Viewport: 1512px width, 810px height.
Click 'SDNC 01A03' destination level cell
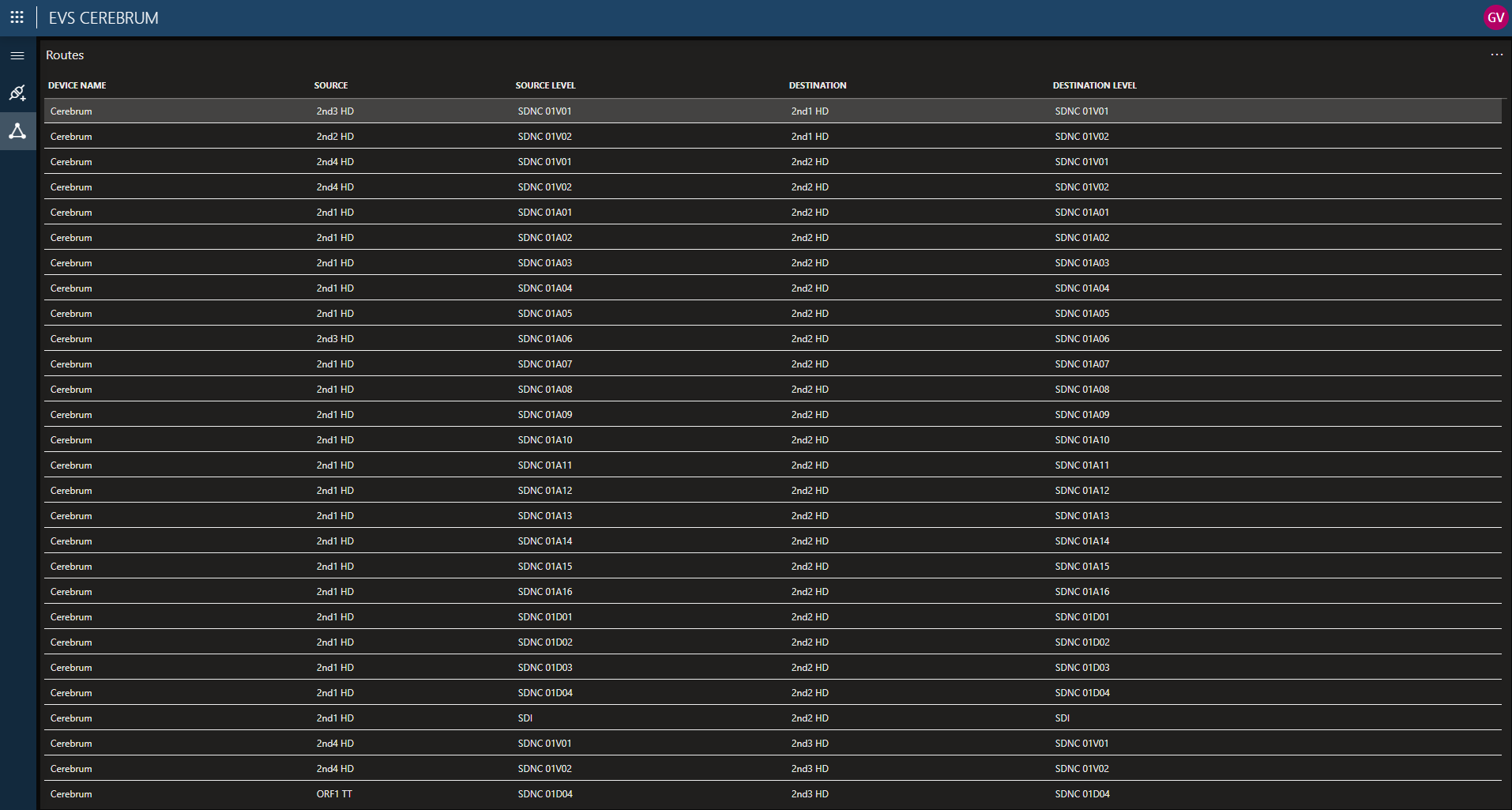(x=1082, y=263)
